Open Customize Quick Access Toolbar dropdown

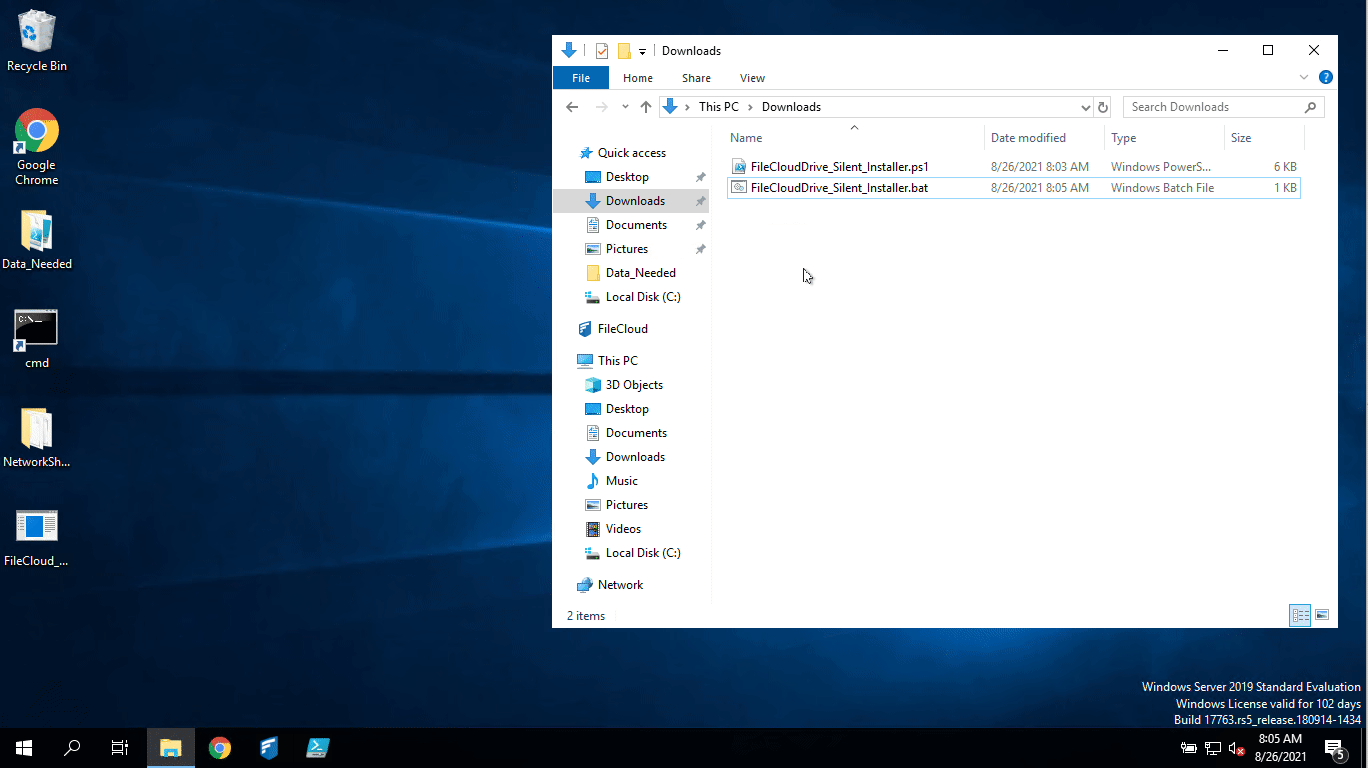[642, 51]
